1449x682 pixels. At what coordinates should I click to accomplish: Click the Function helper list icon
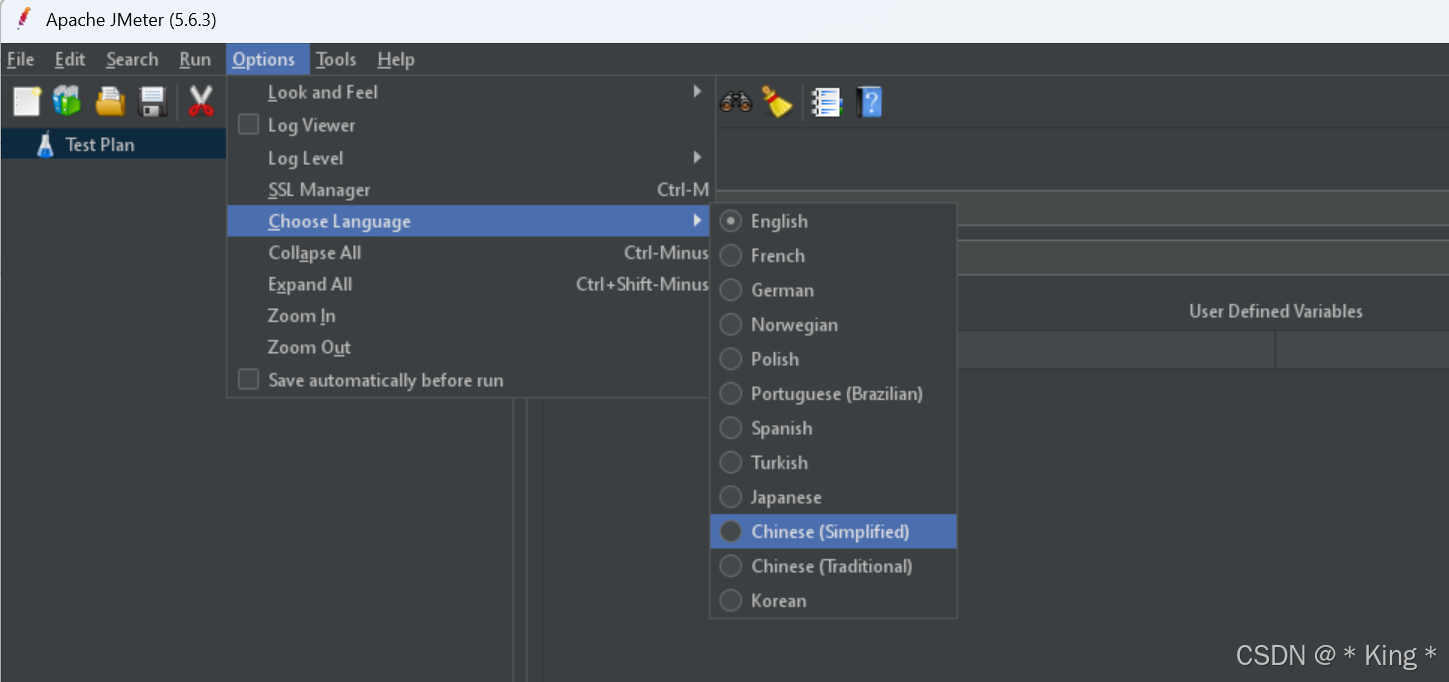coord(827,102)
